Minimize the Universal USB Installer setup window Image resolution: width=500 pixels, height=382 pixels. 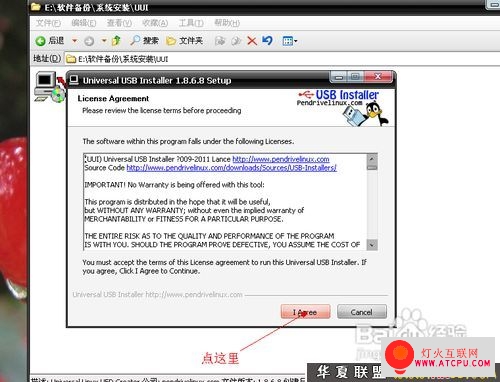click(339, 77)
